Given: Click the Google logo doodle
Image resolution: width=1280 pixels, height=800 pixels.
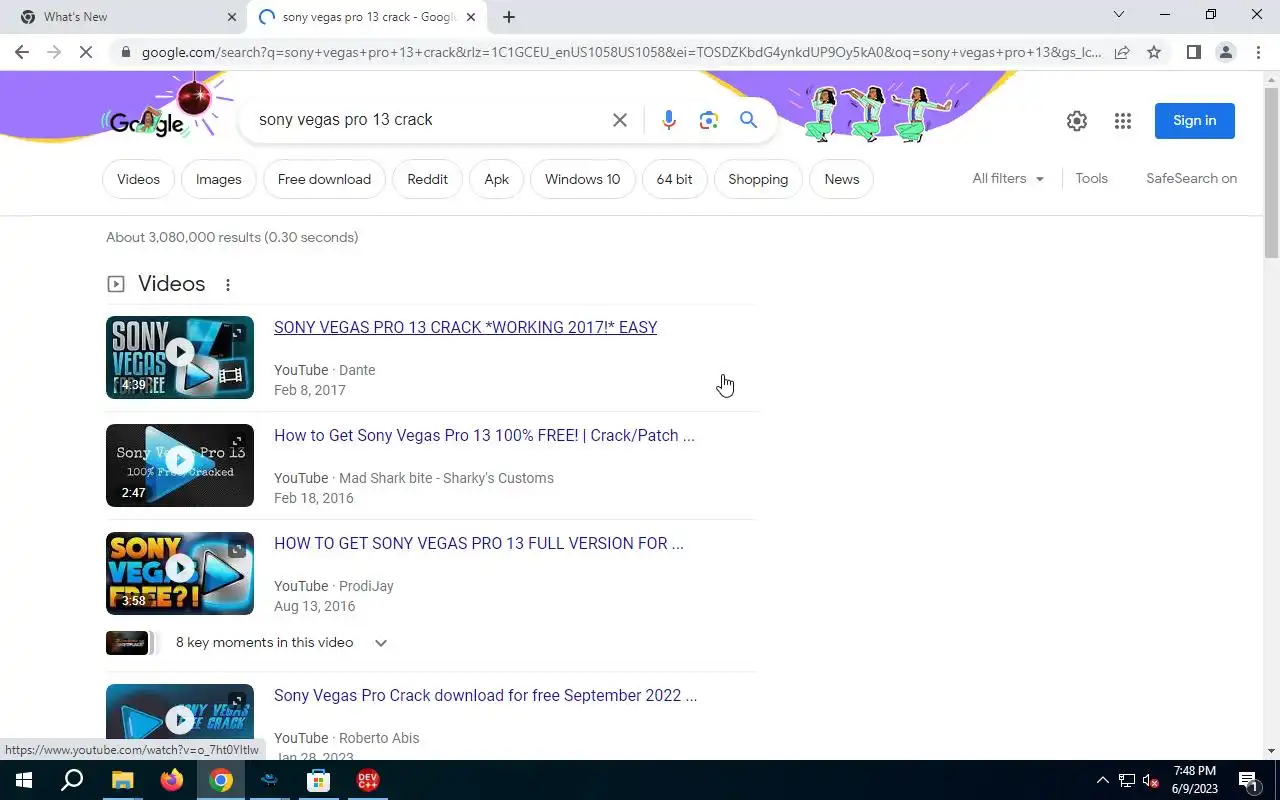Looking at the screenshot, I should (x=147, y=122).
